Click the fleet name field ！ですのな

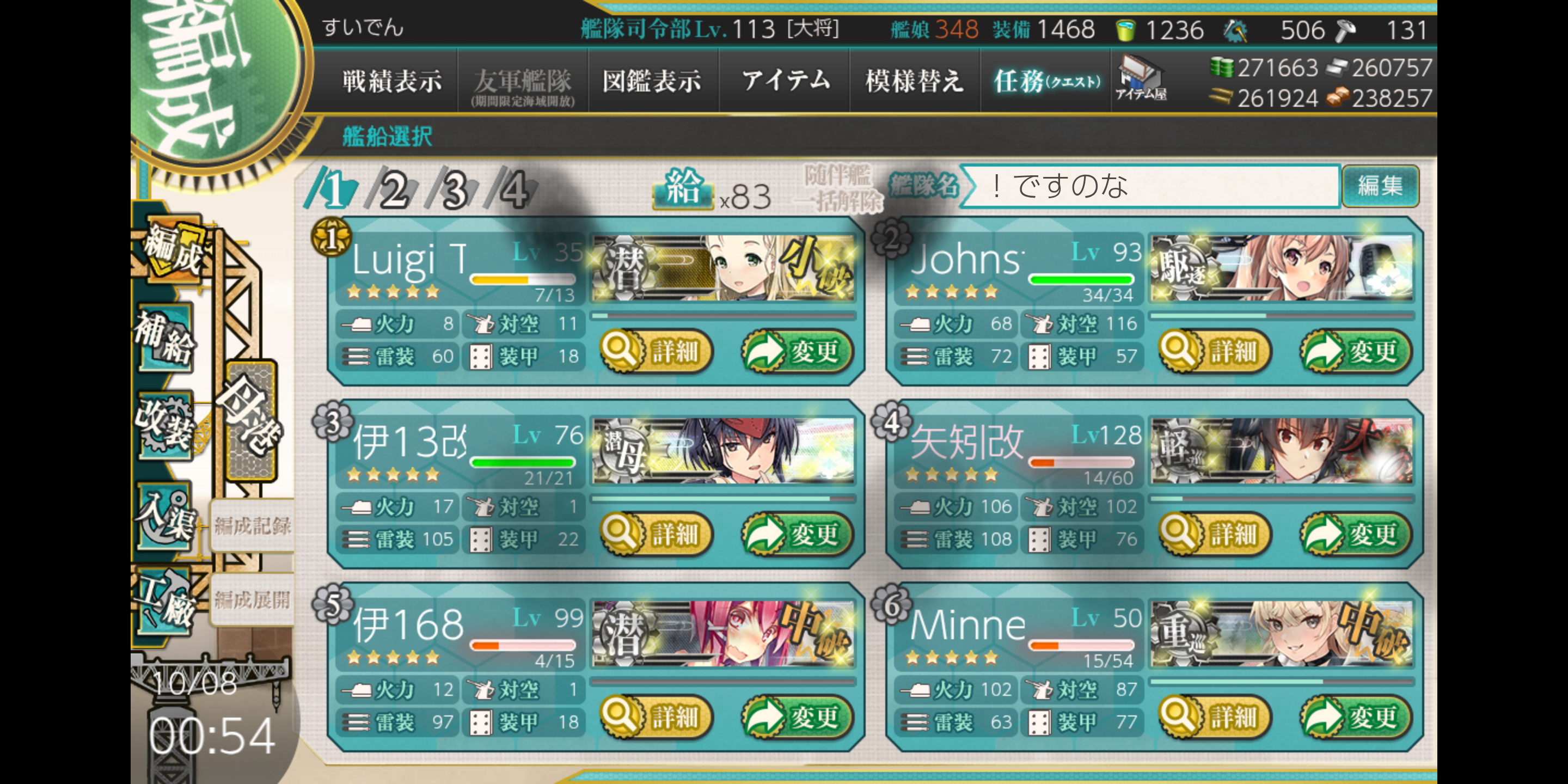(x=1150, y=186)
